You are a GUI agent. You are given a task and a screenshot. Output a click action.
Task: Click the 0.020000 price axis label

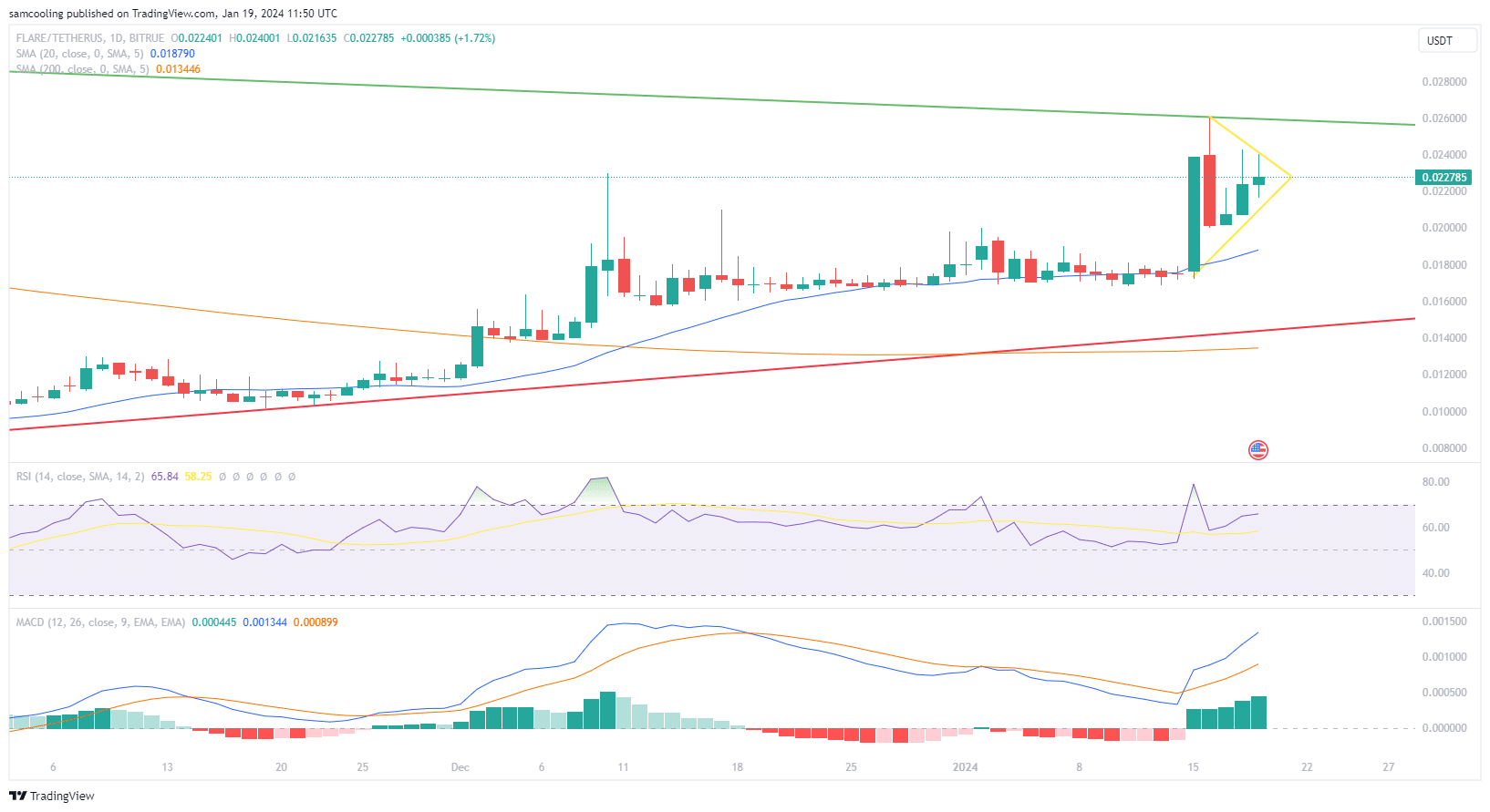[1444, 228]
